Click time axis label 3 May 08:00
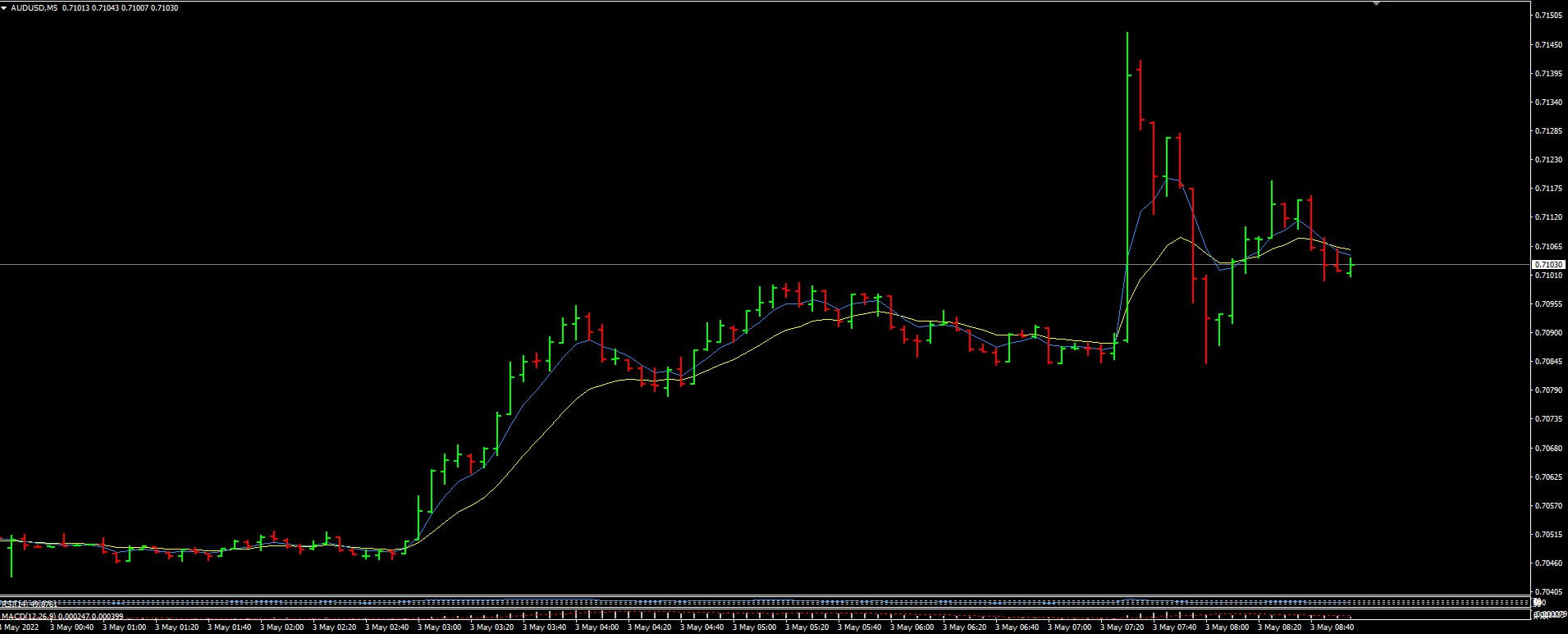This screenshot has width=1568, height=634. tap(1227, 627)
